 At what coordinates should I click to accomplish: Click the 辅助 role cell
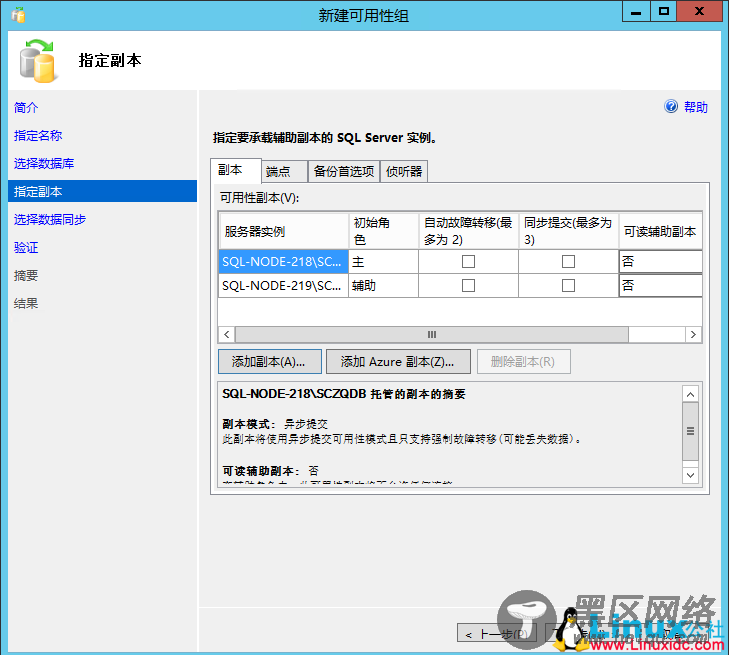point(384,285)
